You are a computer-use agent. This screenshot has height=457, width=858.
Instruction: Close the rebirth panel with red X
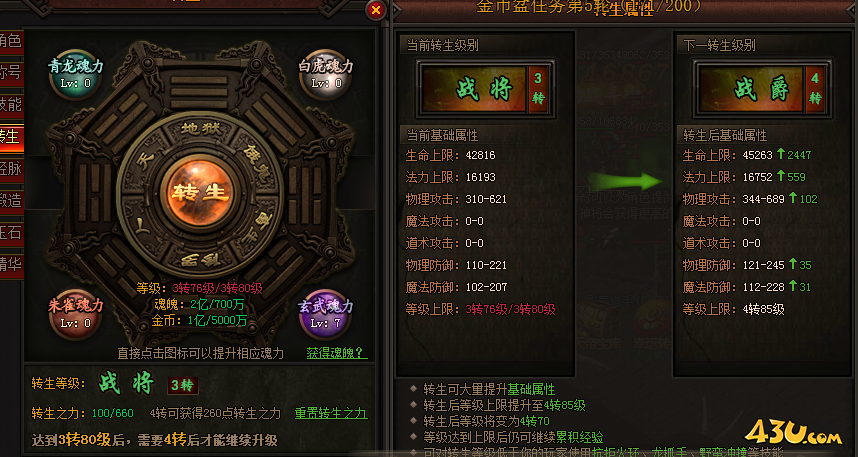(376, 10)
